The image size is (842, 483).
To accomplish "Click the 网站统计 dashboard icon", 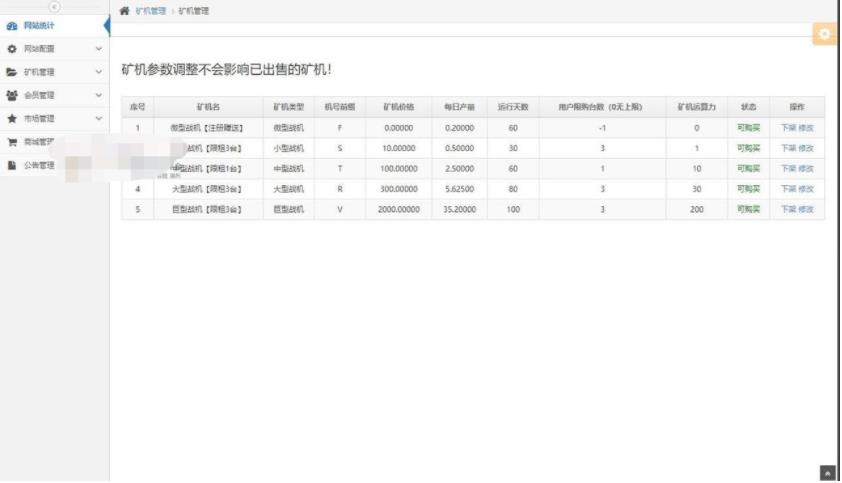I will click(x=11, y=25).
